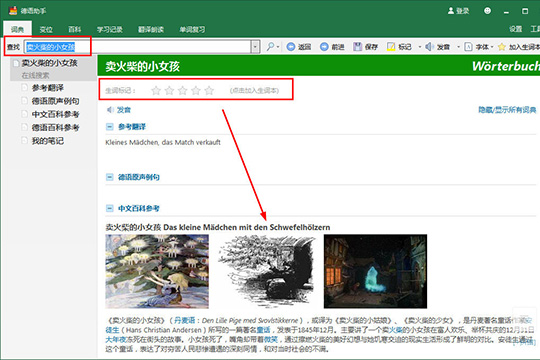Set 生词标记 rating to first star

pyautogui.click(x=156, y=90)
